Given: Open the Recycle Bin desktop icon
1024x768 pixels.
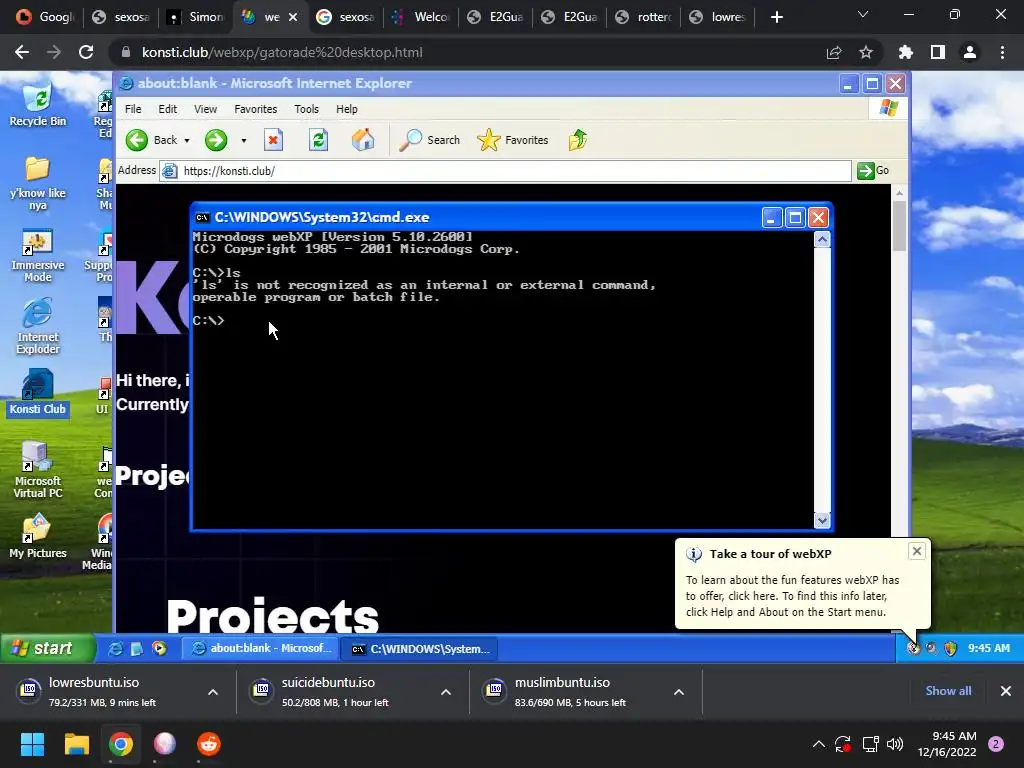Looking at the screenshot, I should 38,104.
